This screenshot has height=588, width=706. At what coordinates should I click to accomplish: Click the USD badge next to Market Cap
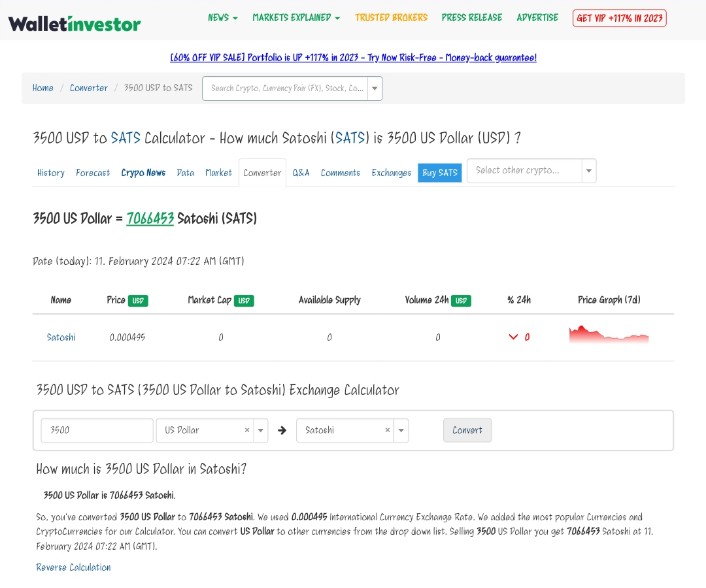pos(244,300)
